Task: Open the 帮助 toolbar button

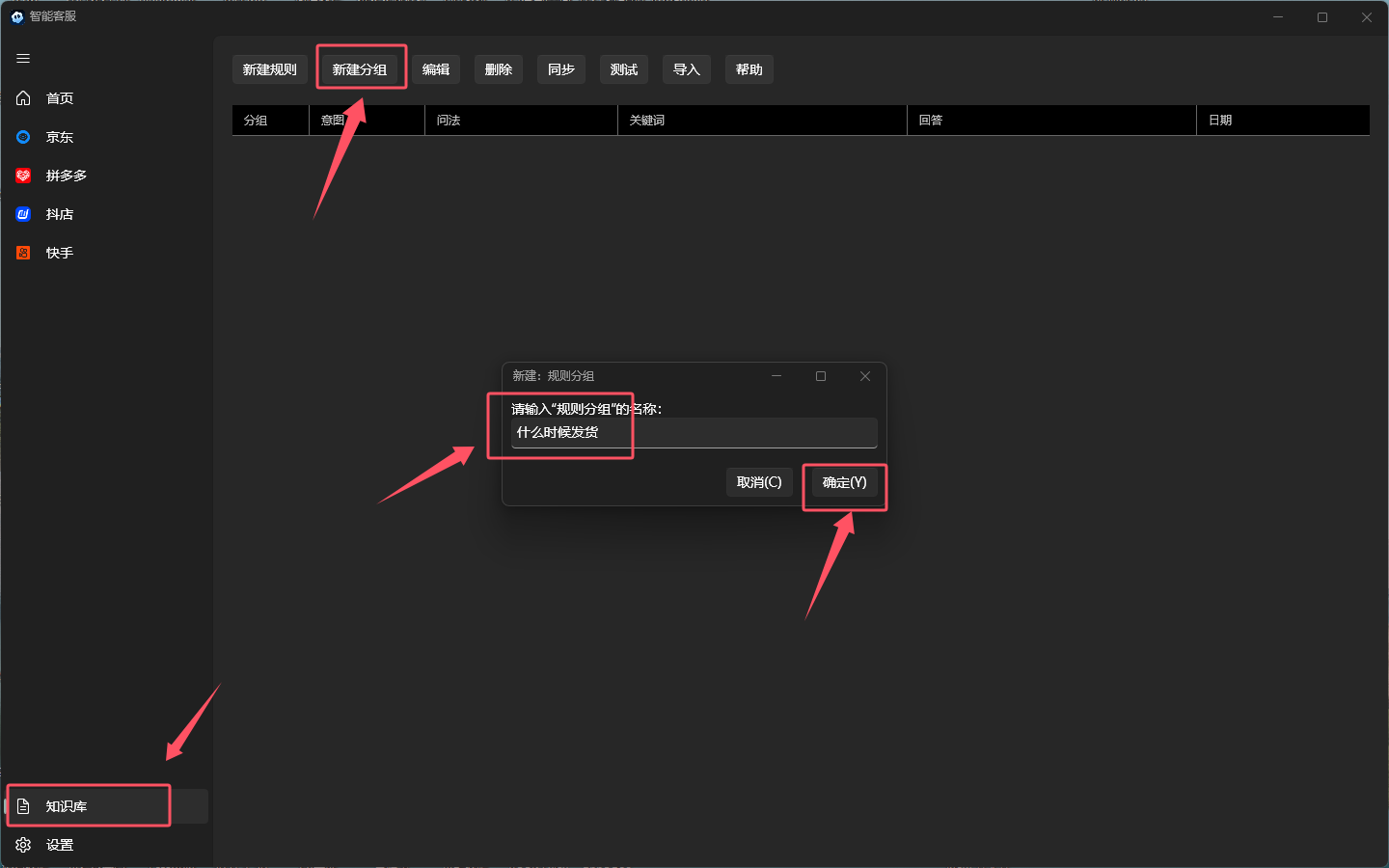Action: click(749, 69)
